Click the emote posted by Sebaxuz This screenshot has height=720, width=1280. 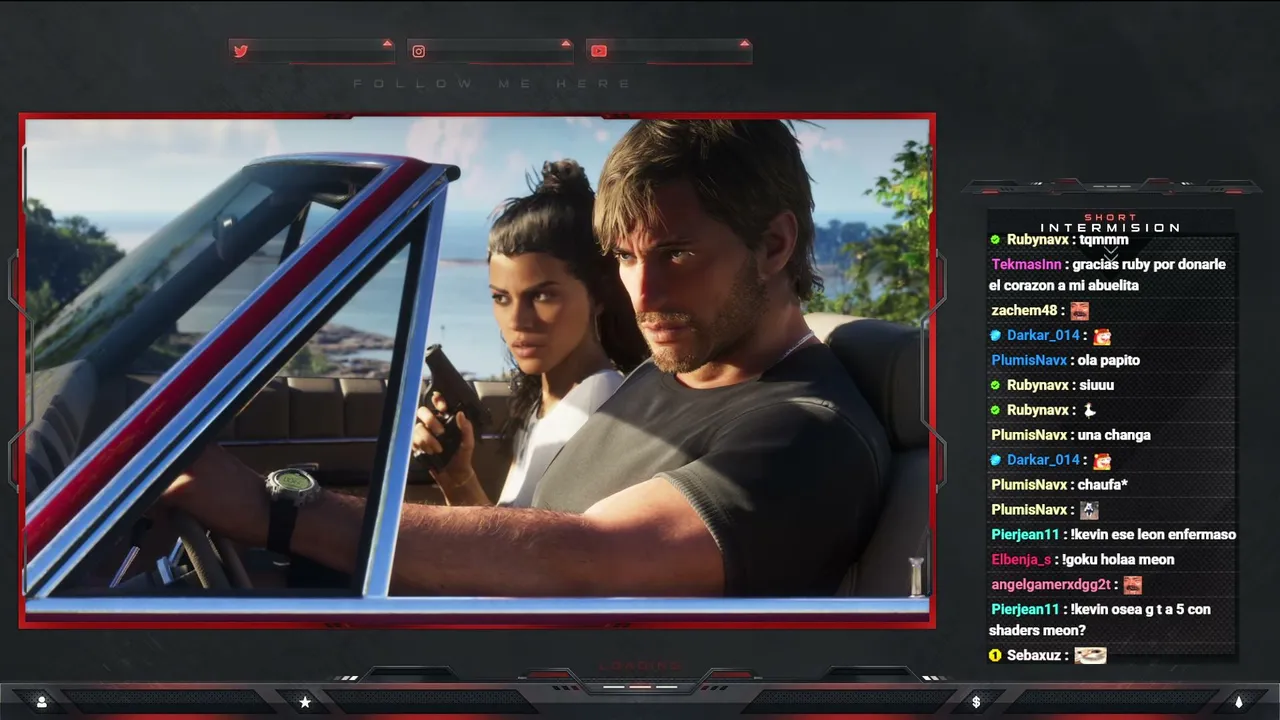point(1090,655)
